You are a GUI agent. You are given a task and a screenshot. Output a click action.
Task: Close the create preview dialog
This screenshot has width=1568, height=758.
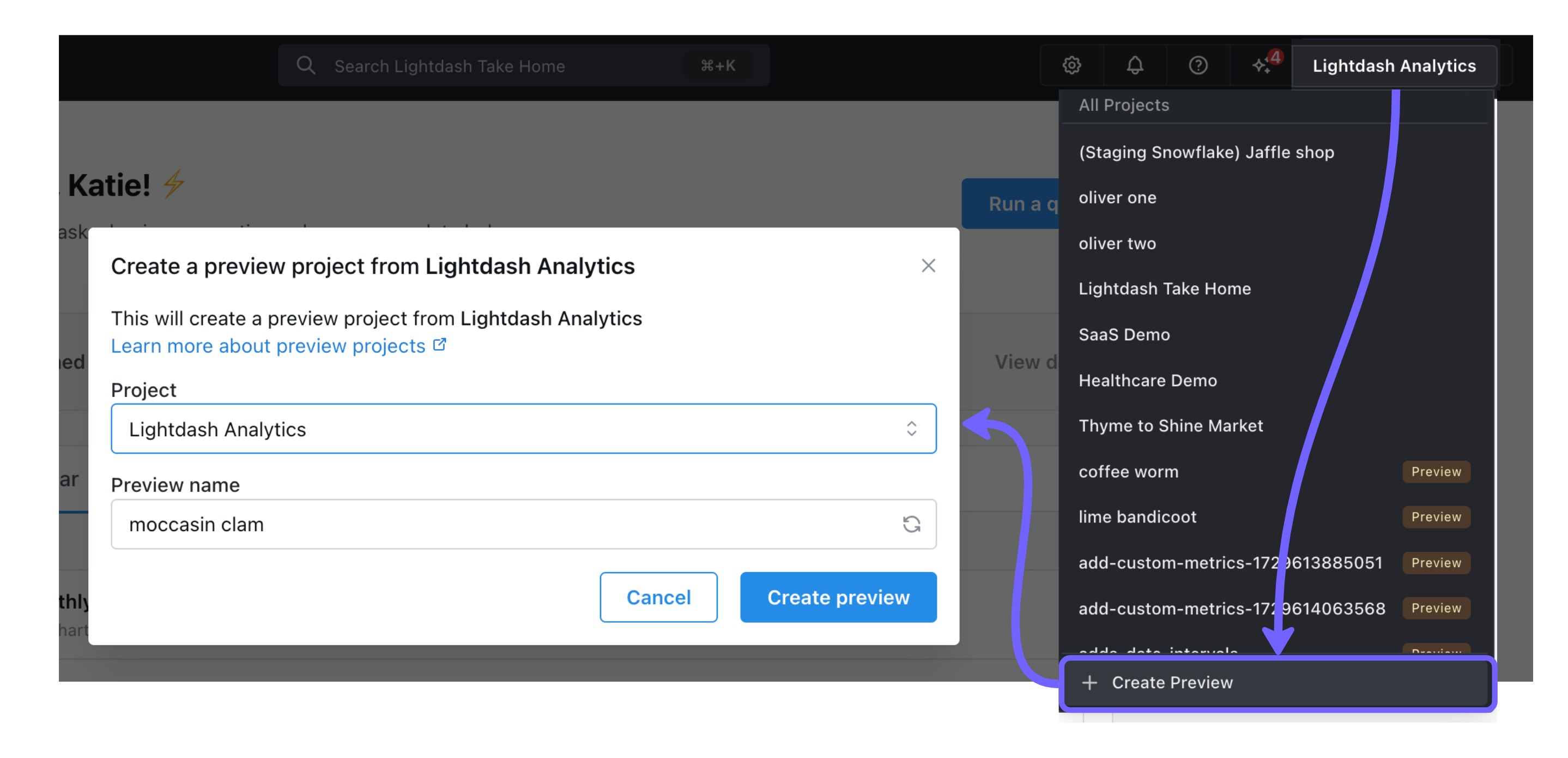coord(928,266)
